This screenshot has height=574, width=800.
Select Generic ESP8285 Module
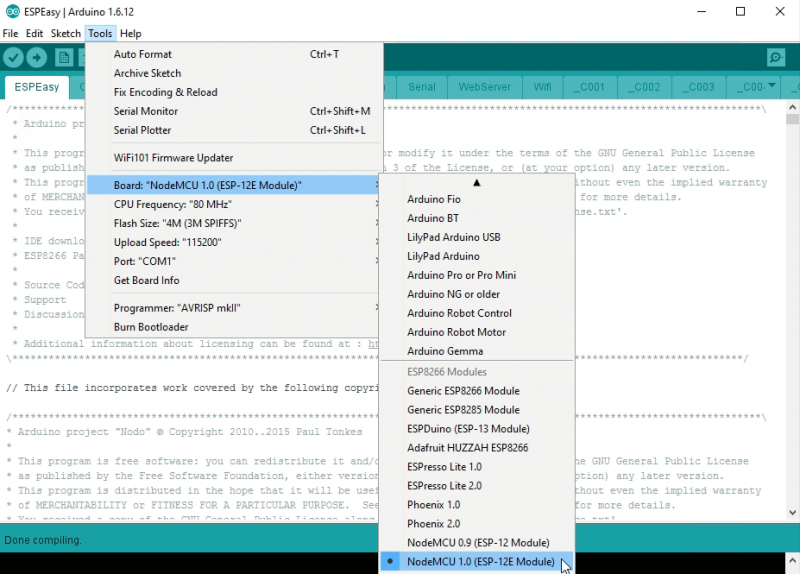pyautogui.click(x=477, y=410)
